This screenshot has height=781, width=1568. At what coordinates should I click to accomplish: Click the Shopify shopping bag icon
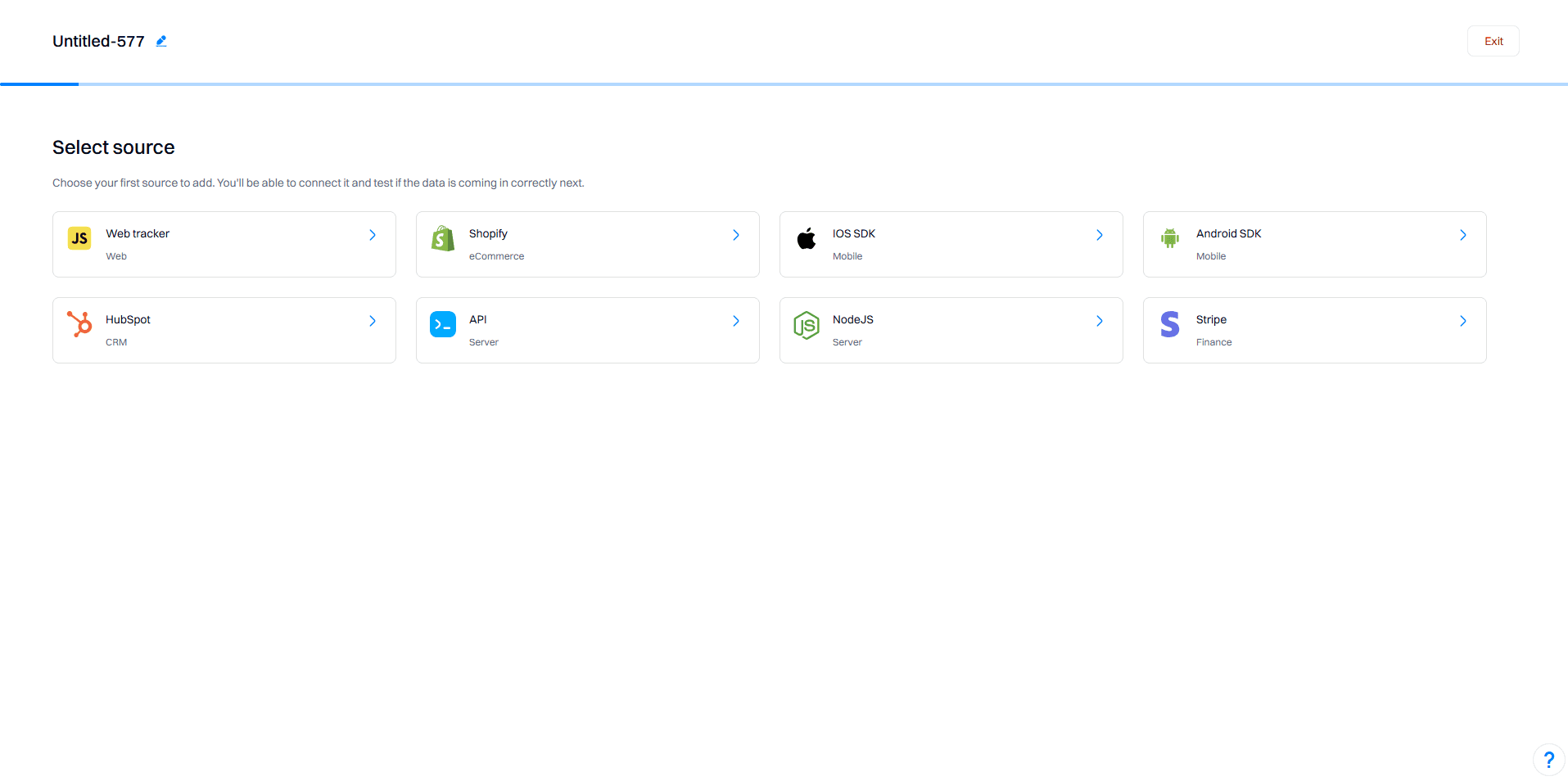[x=442, y=238]
